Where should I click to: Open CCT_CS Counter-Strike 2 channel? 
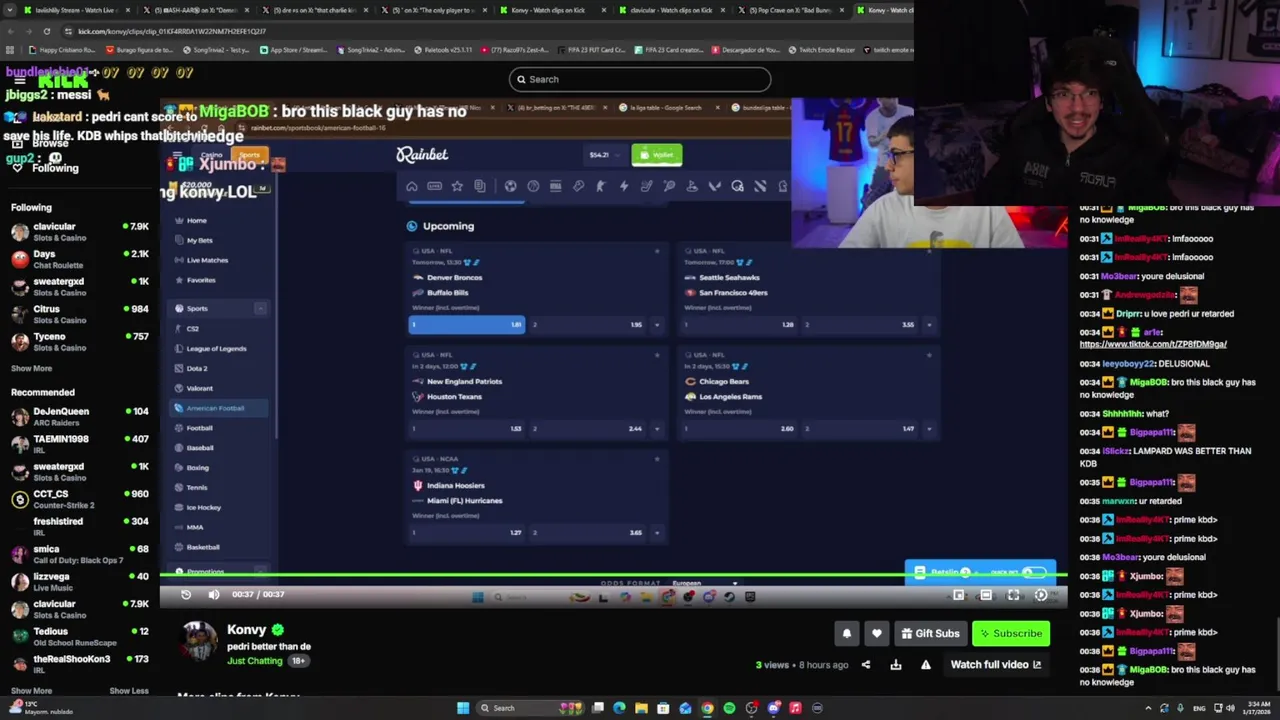[80, 499]
